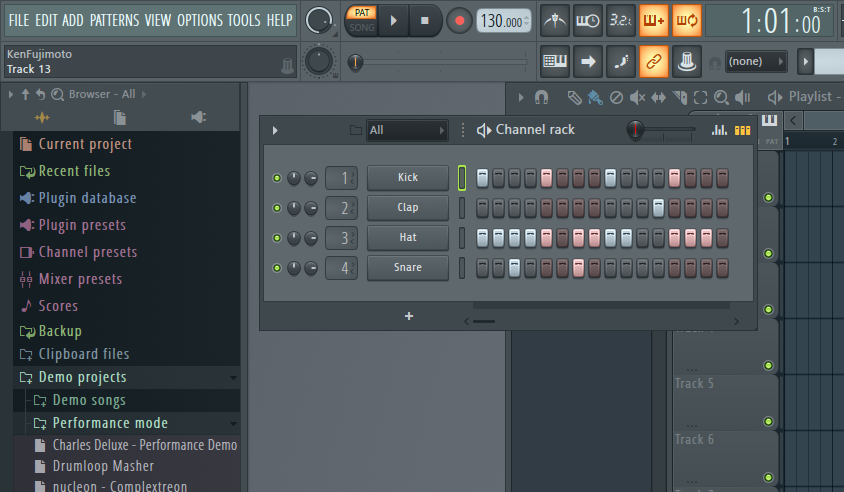Select the playlist mute tool
The width and height of the screenshot is (844, 492).
pyautogui.click(x=637, y=97)
